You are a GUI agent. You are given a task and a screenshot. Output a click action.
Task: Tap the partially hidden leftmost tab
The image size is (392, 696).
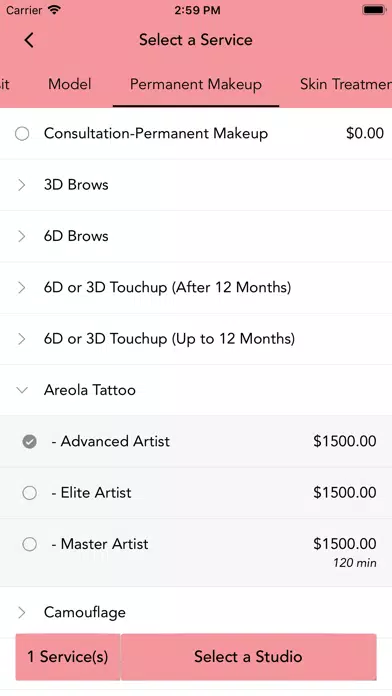(5, 84)
